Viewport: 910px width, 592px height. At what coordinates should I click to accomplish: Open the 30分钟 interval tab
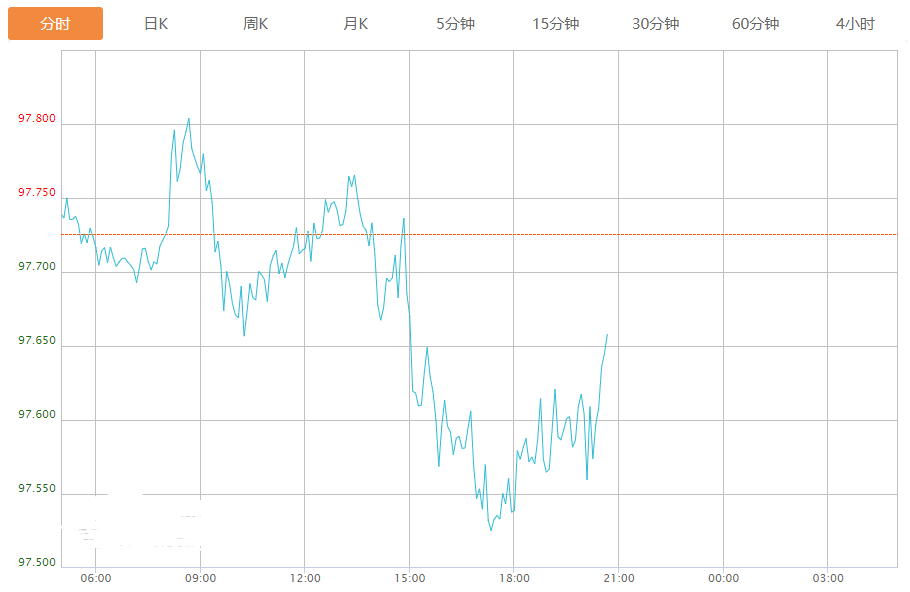click(x=656, y=24)
